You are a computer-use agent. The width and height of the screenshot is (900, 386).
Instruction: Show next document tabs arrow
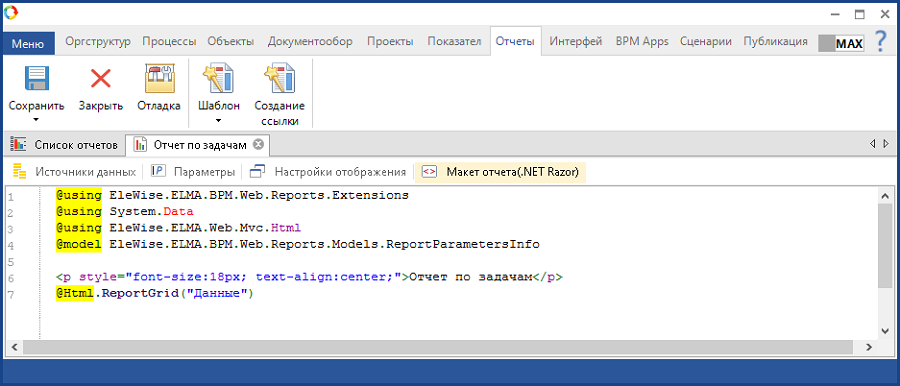pyautogui.click(x=886, y=144)
